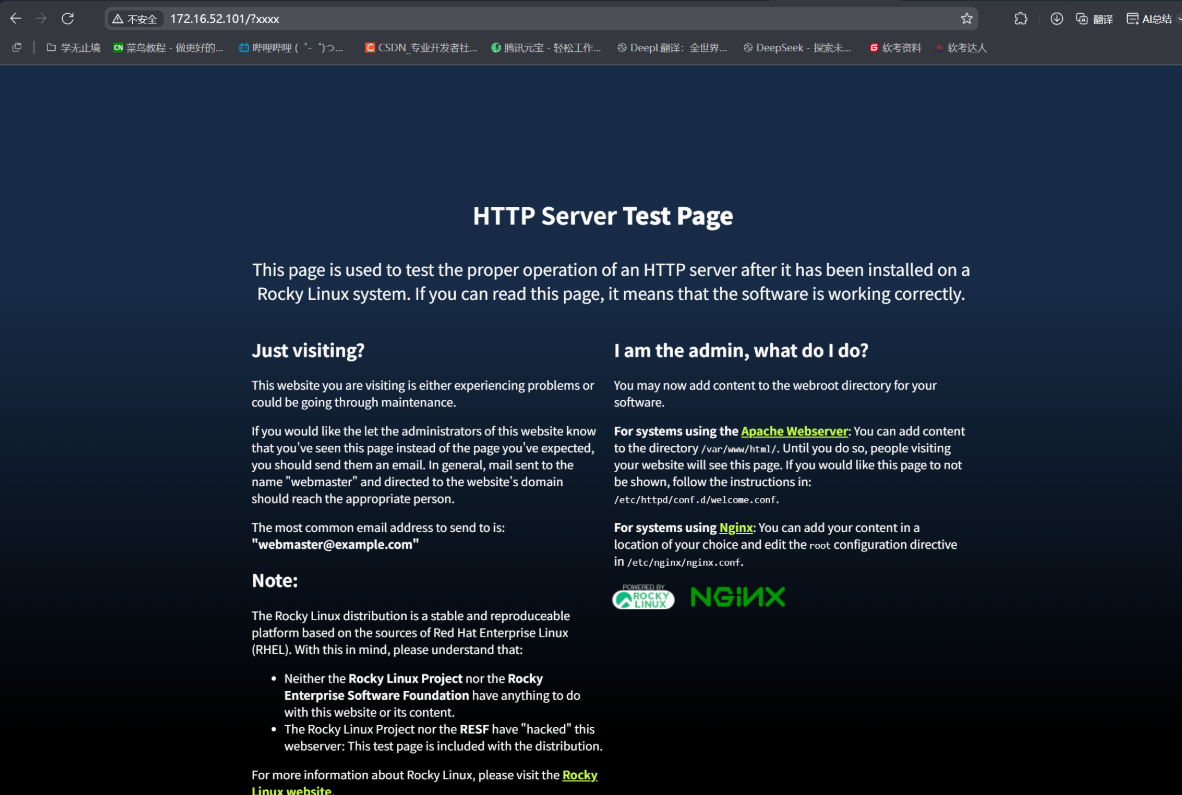Click the /var/www/html/ directory text
The image size is (1182, 795).
[739, 449]
